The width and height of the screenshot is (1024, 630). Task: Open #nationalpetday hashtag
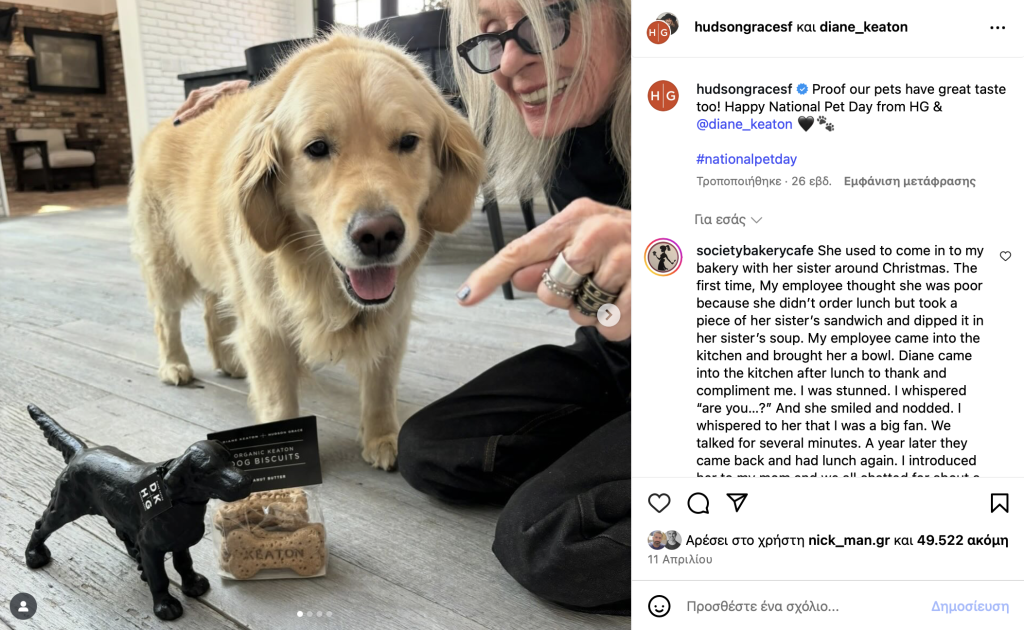click(x=746, y=159)
